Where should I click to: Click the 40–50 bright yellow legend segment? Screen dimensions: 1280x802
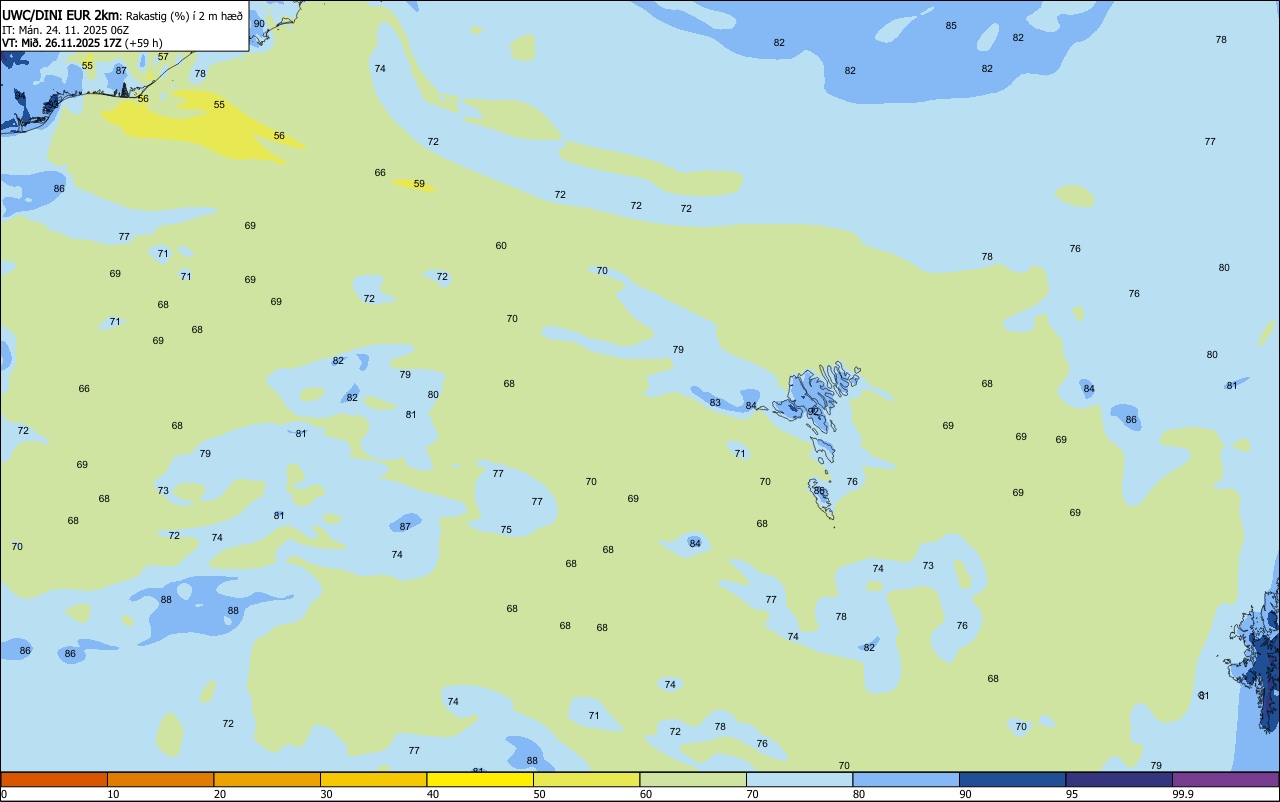(x=480, y=779)
